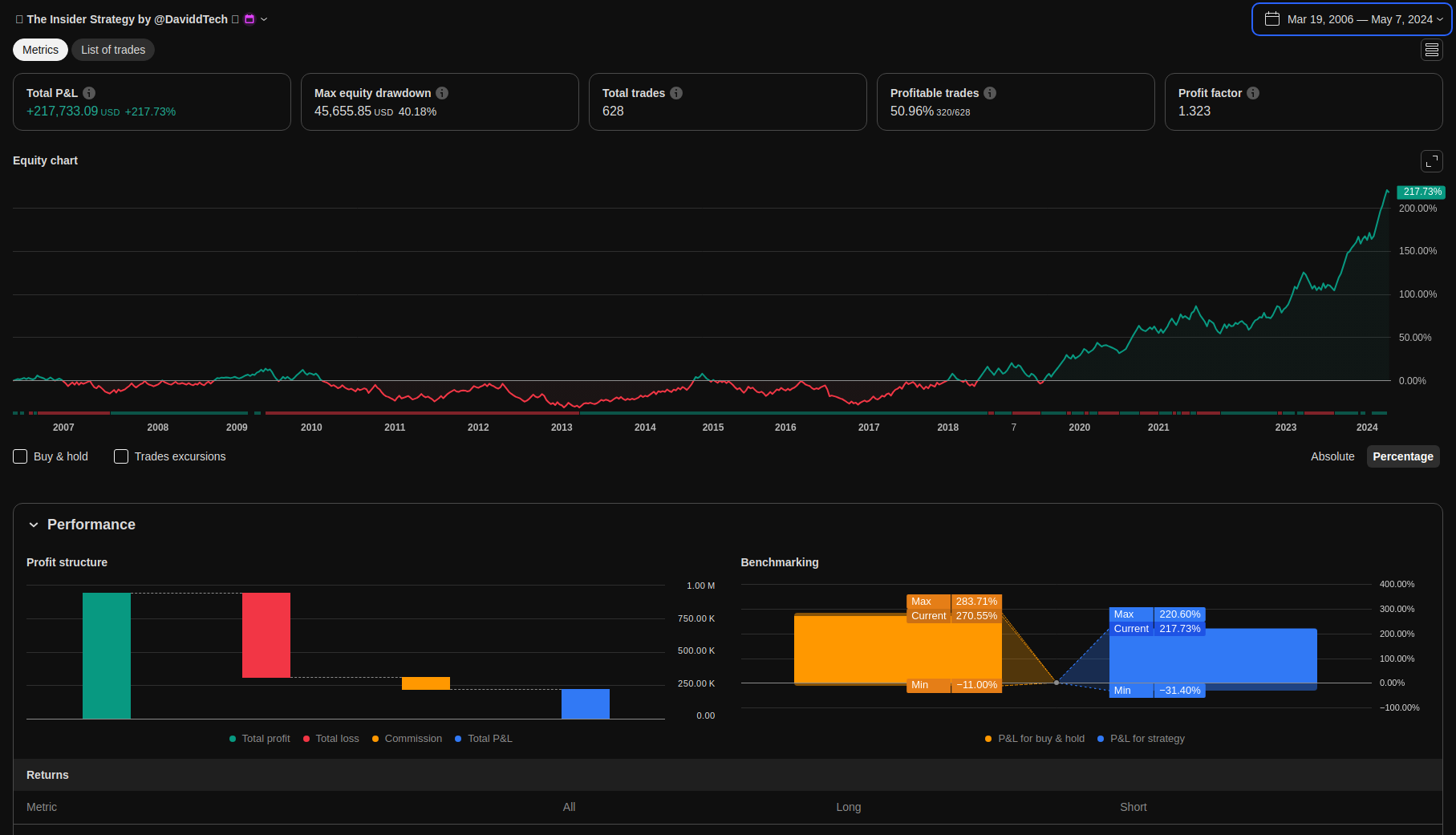Click the info icon beside Total P&L
Image resolution: width=1456 pixels, height=835 pixels.
89,93
